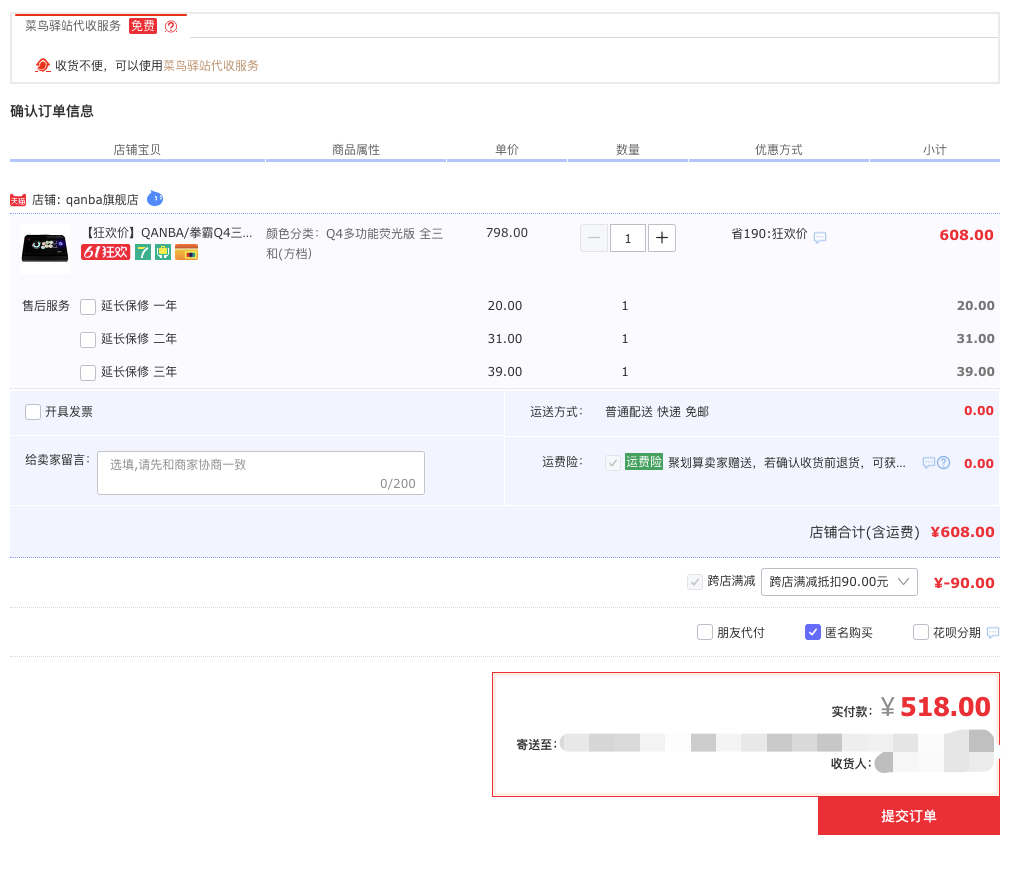Click the 798.00 unit price

(507, 233)
